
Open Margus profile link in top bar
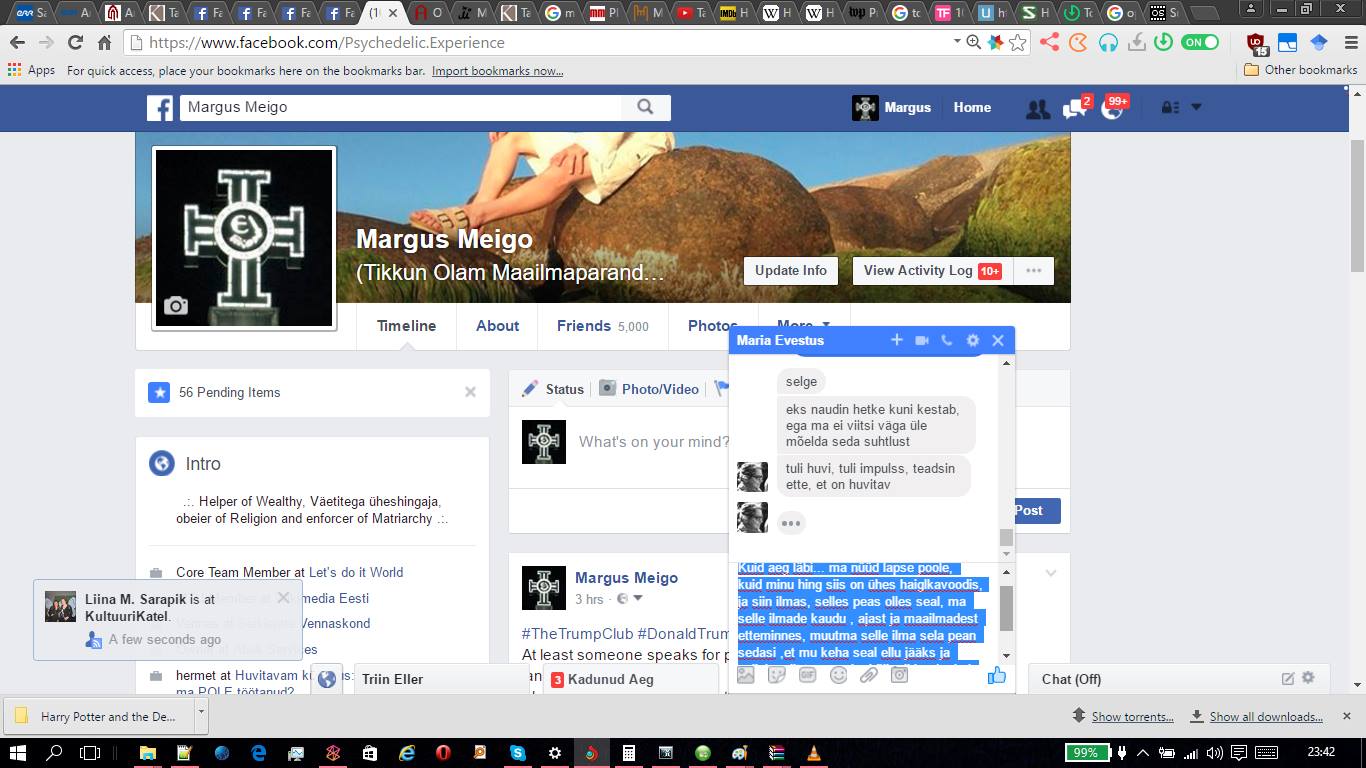(892, 107)
